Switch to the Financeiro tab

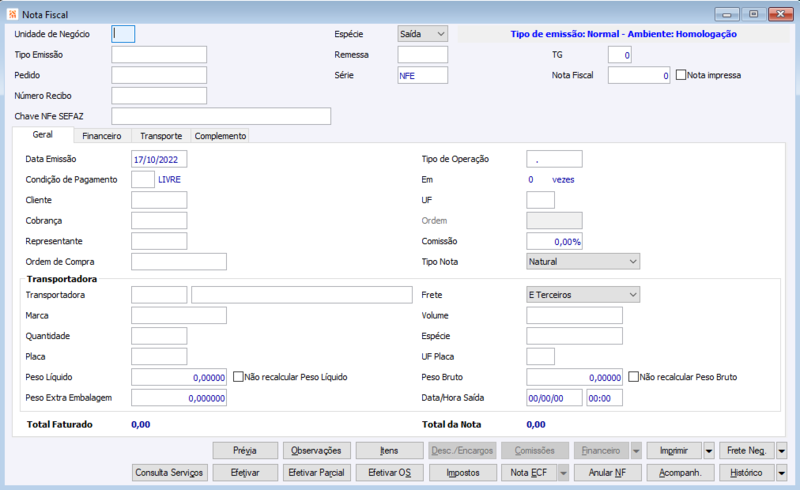tap(102, 136)
